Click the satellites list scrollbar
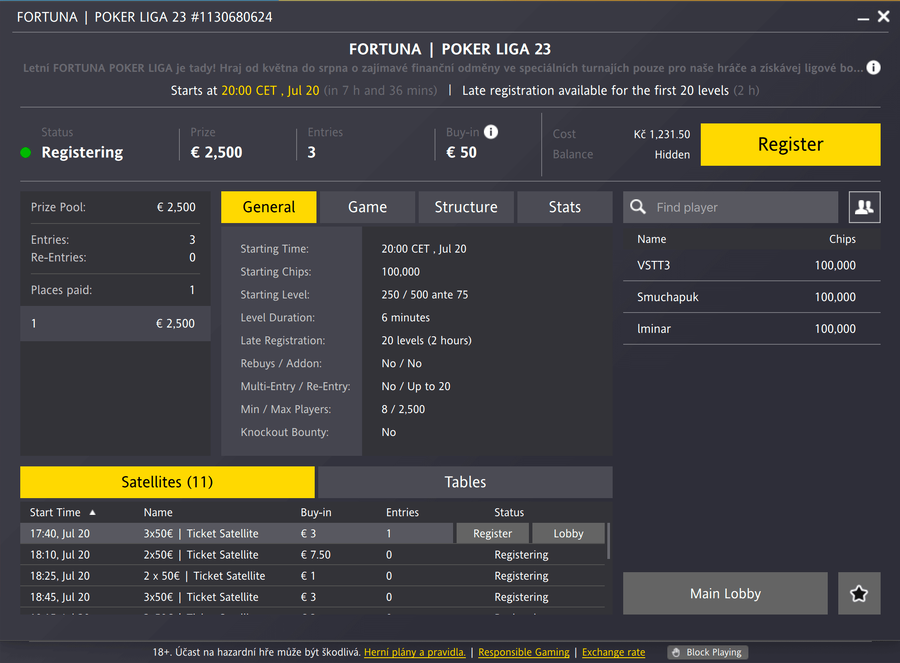900x663 pixels. pos(608,541)
